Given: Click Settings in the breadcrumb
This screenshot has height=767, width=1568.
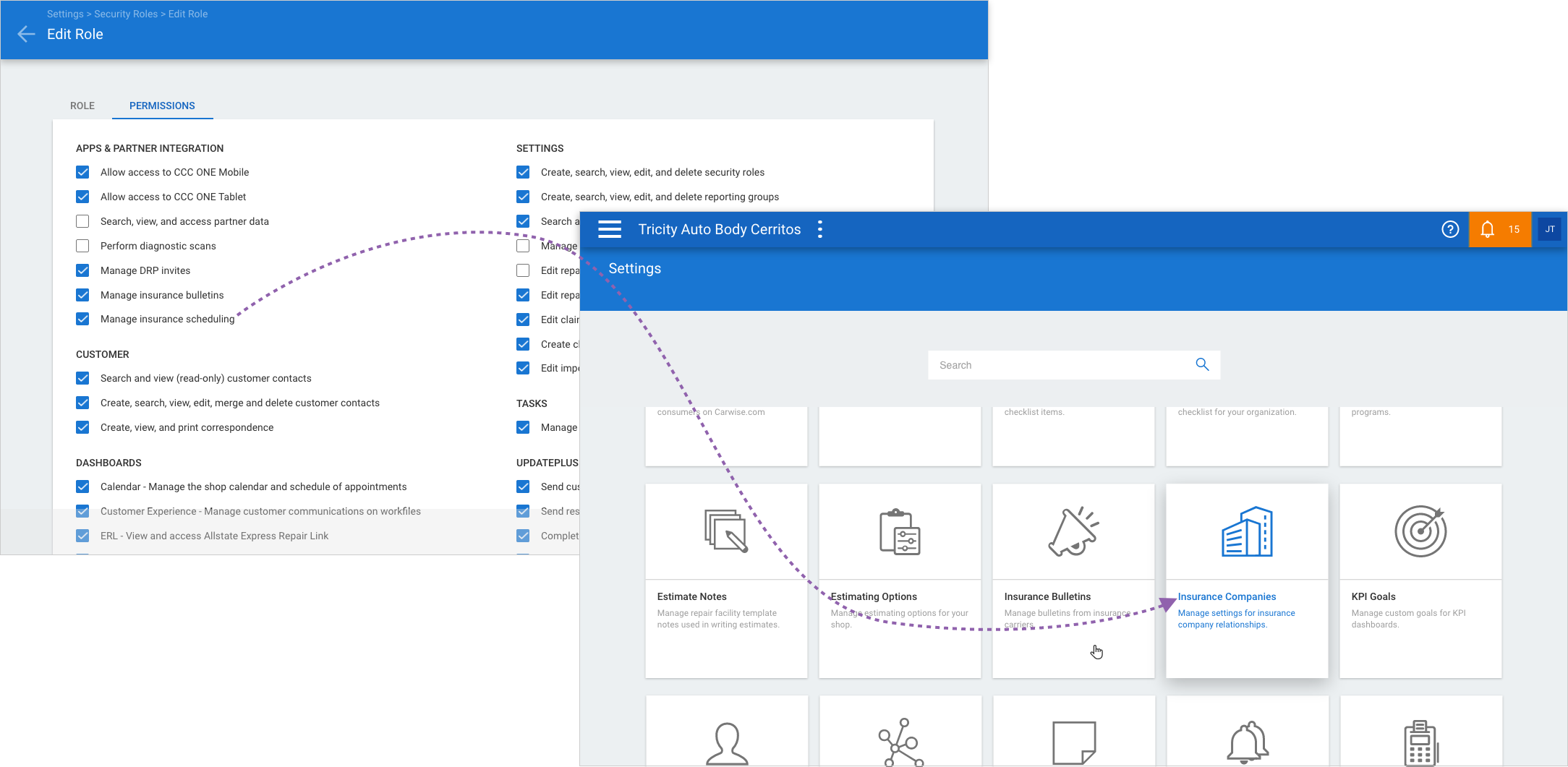Looking at the screenshot, I should (65, 14).
